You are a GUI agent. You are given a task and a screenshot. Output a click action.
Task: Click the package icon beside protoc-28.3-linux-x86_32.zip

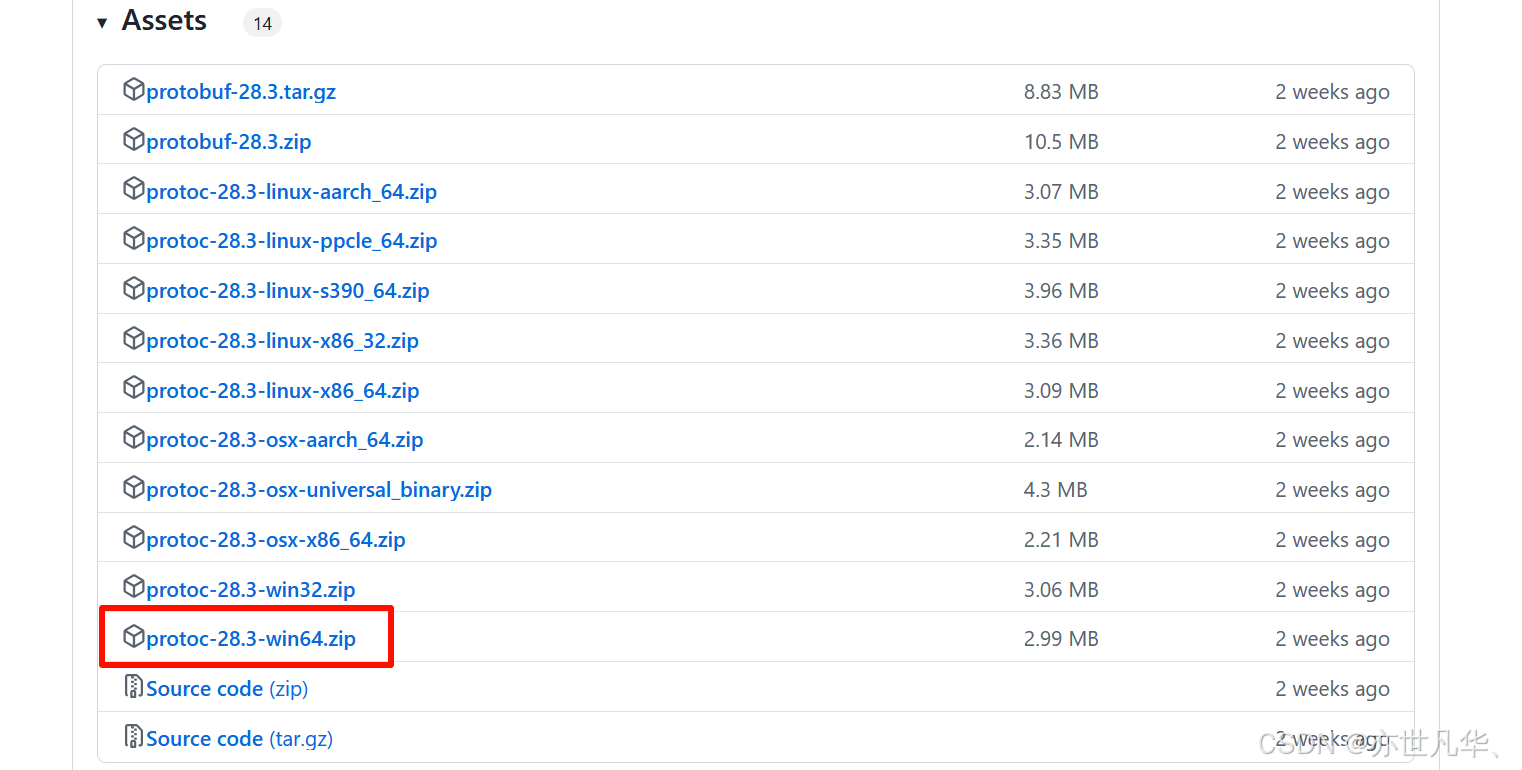point(133,339)
